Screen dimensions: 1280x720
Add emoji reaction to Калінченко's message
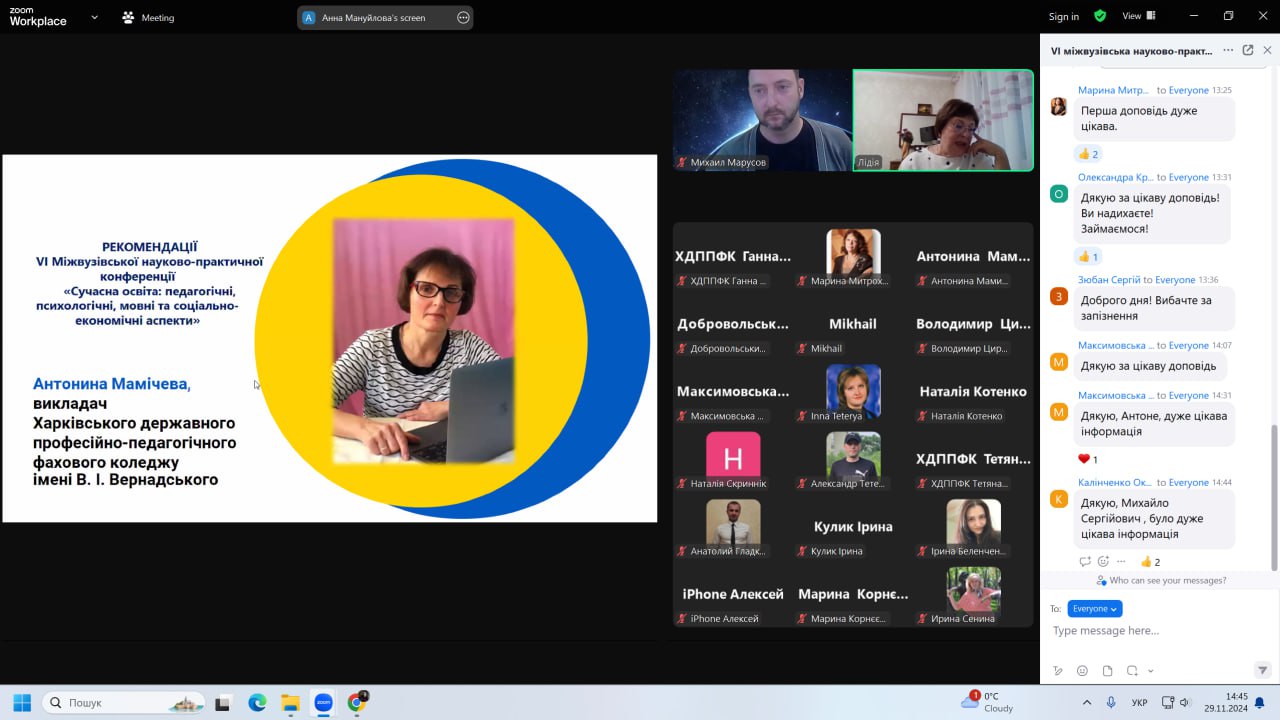point(1103,562)
